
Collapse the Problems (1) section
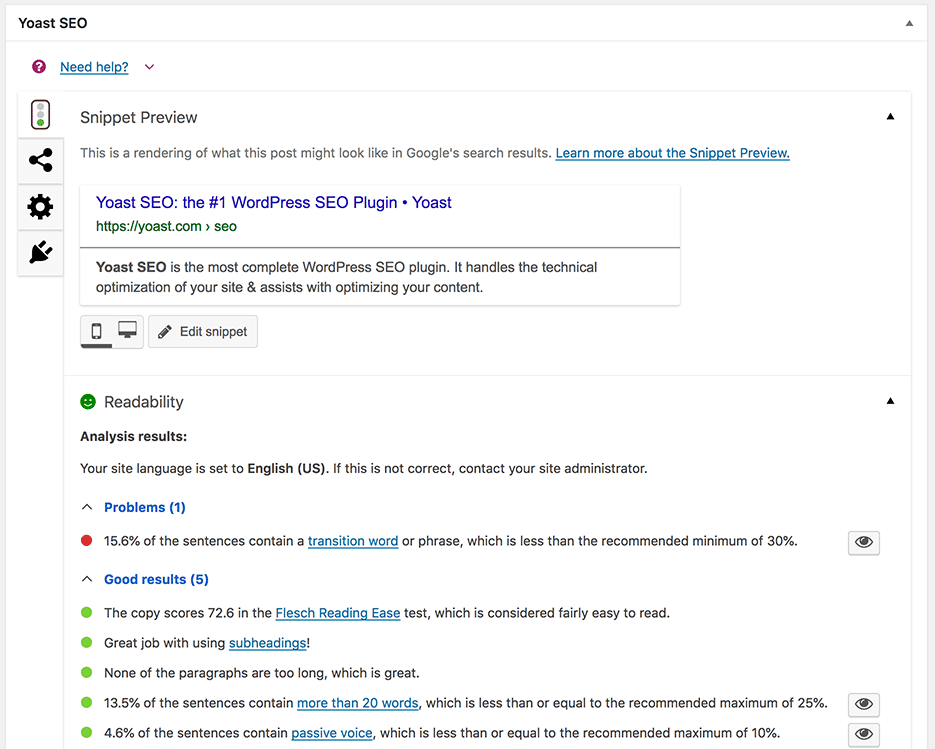(x=87, y=507)
